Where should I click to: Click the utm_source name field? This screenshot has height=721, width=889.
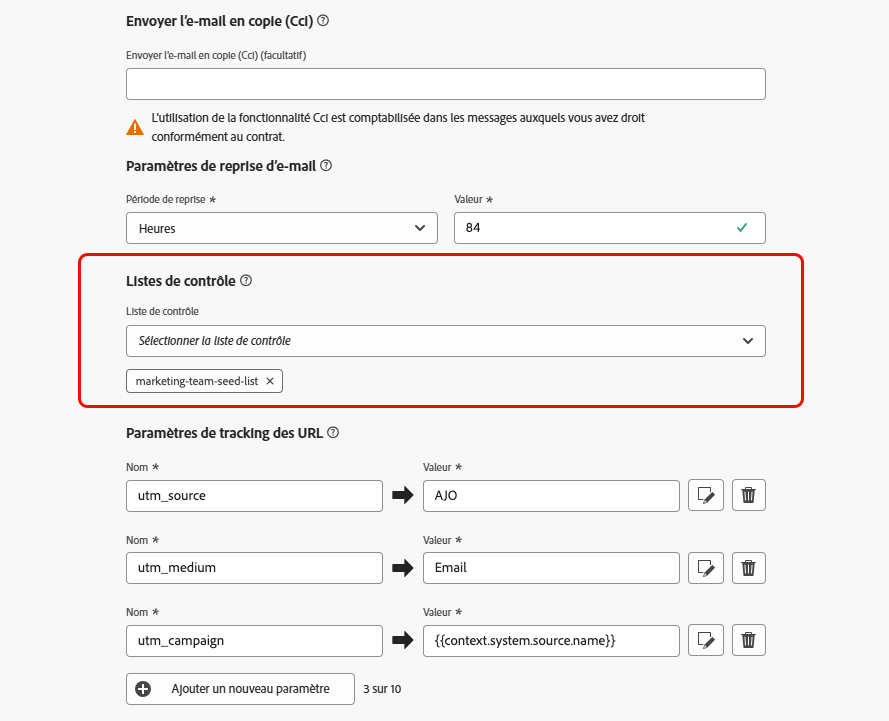[x=254, y=496]
